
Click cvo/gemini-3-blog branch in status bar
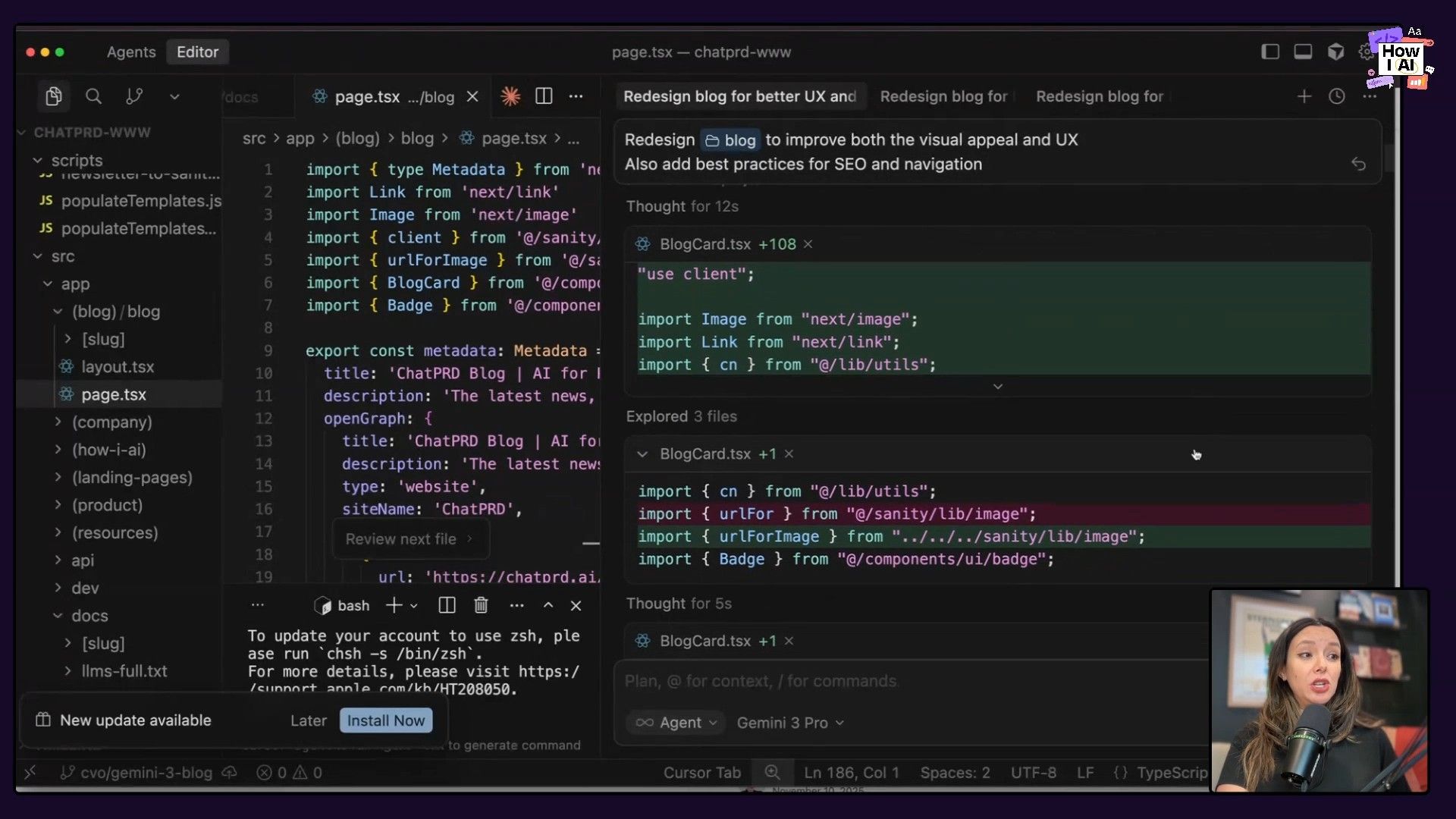[x=137, y=773]
